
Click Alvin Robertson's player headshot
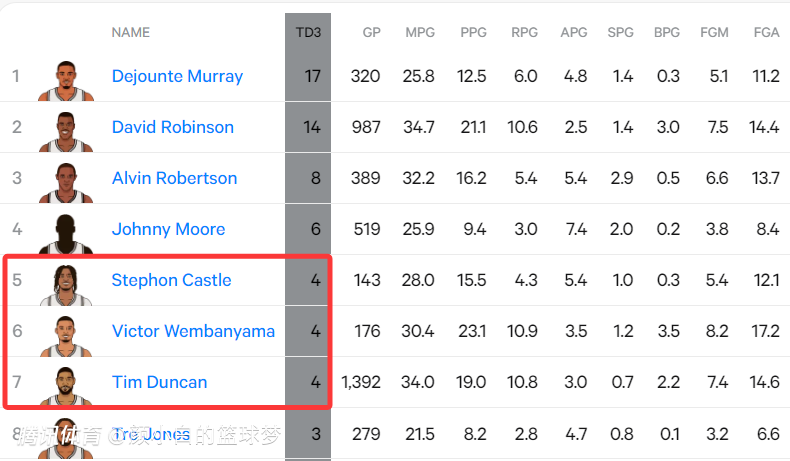pos(66,180)
